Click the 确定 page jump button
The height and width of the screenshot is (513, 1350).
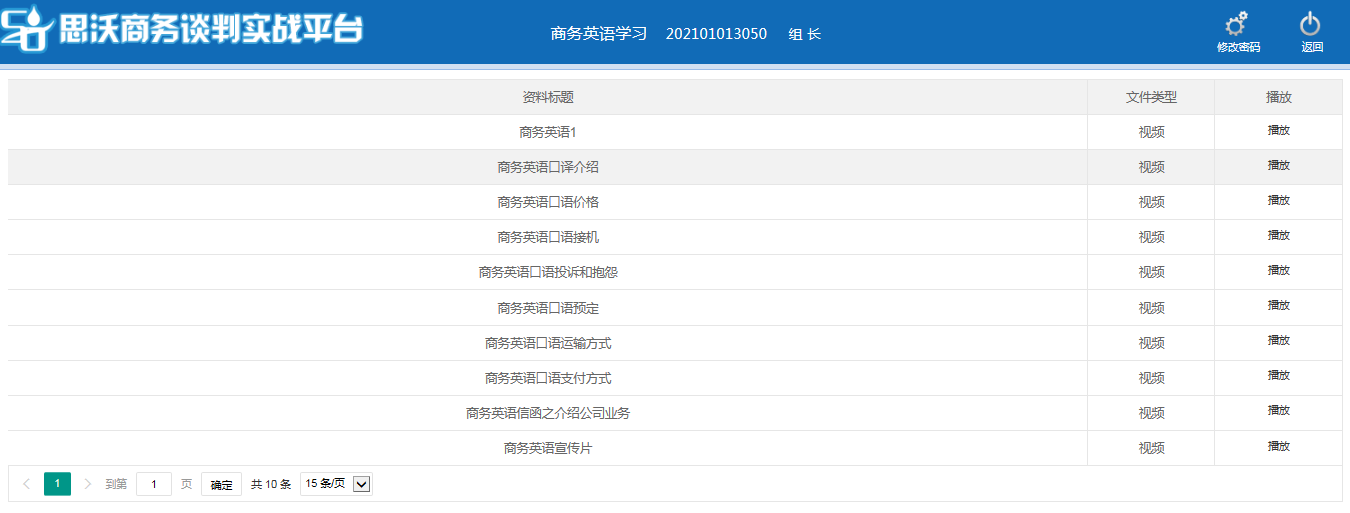(x=221, y=485)
